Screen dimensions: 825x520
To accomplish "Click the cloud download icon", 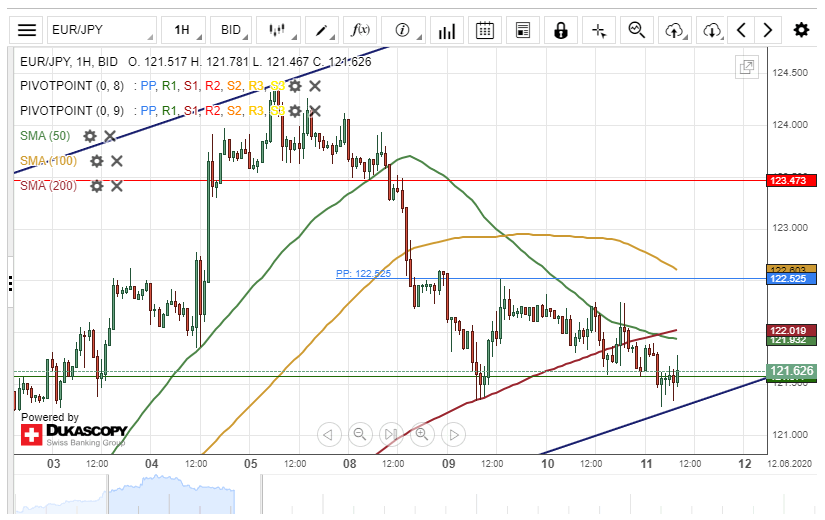I will pos(712,30).
